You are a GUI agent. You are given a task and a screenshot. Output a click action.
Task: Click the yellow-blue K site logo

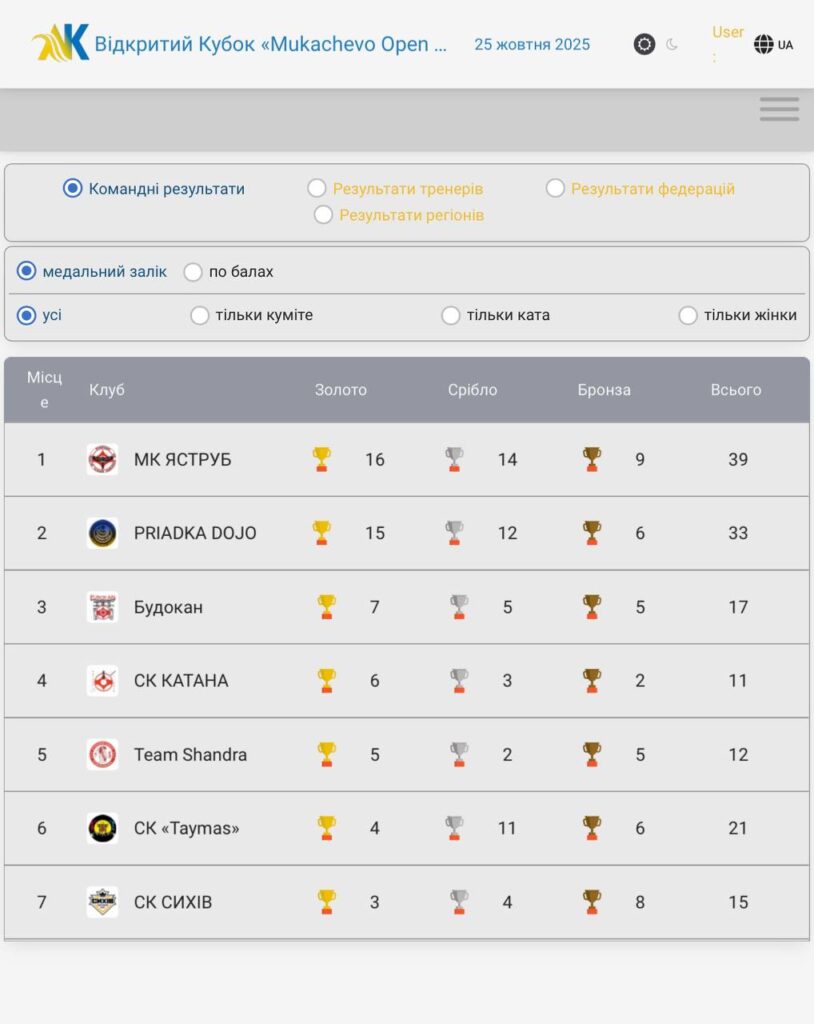61,43
